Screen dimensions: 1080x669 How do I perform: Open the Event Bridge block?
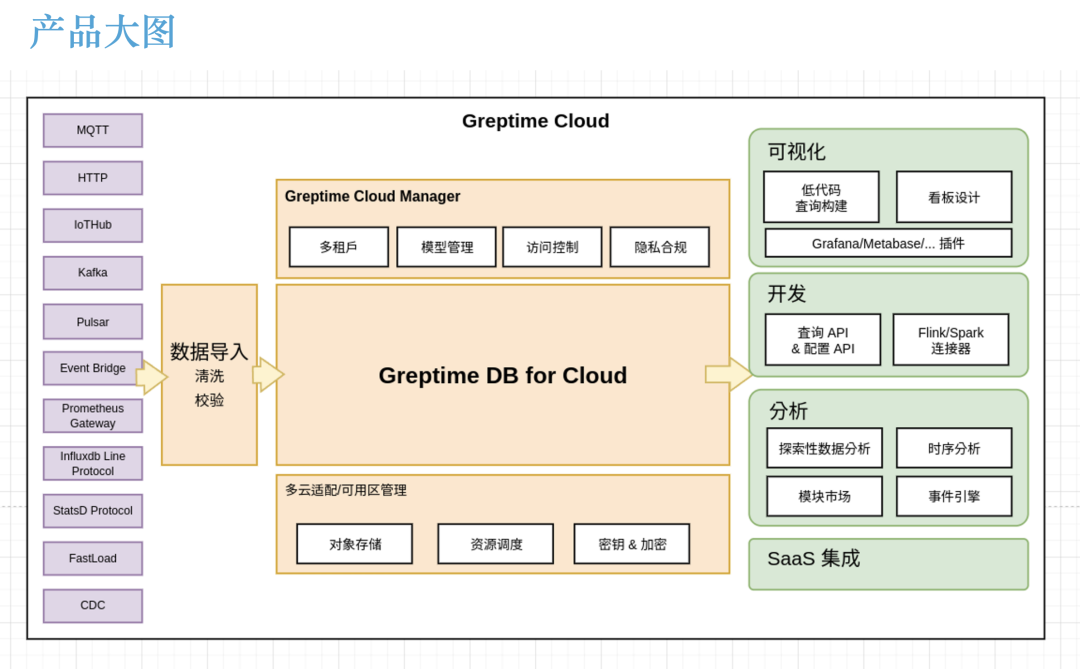coord(92,368)
